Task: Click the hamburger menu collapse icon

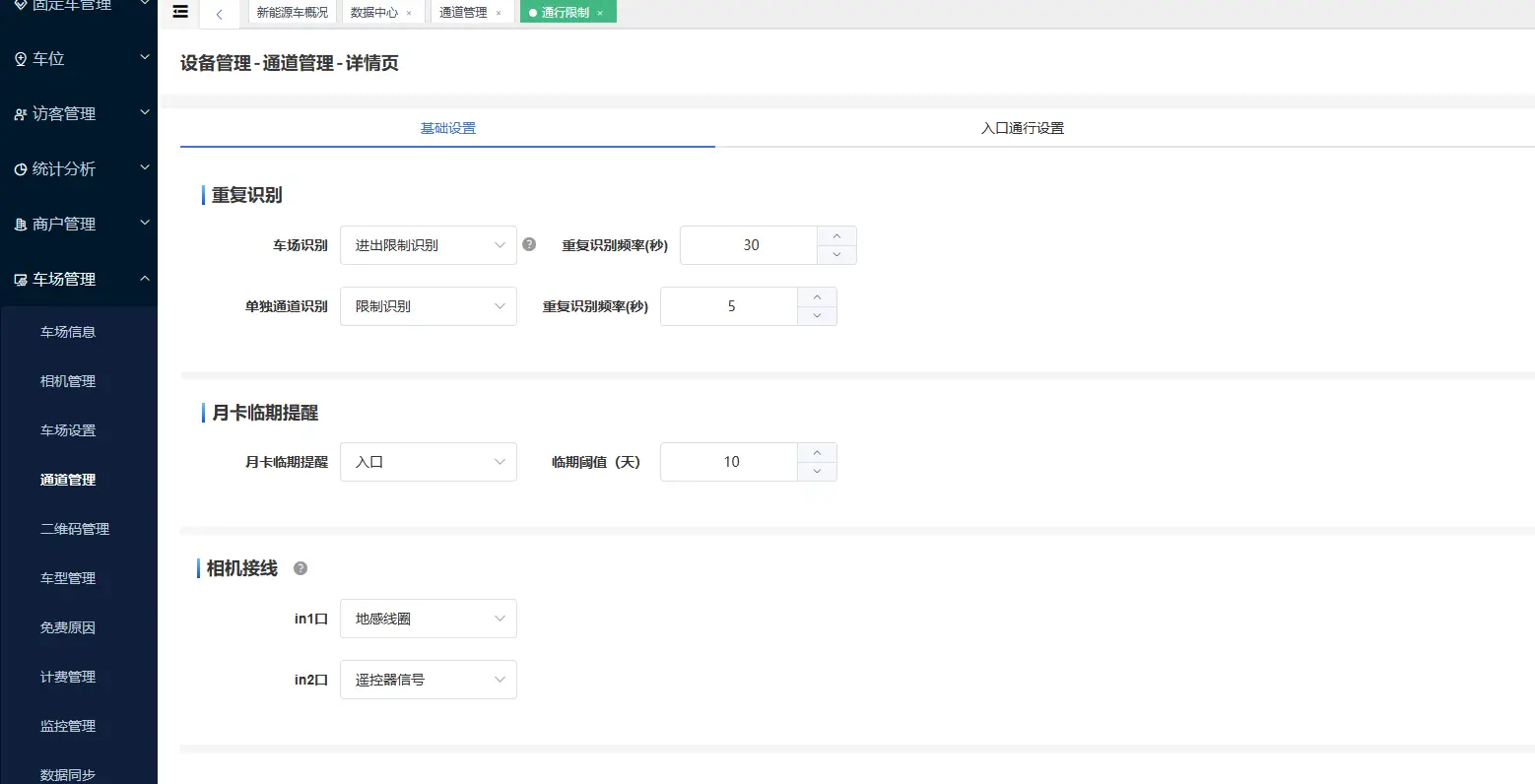Action: [x=179, y=13]
